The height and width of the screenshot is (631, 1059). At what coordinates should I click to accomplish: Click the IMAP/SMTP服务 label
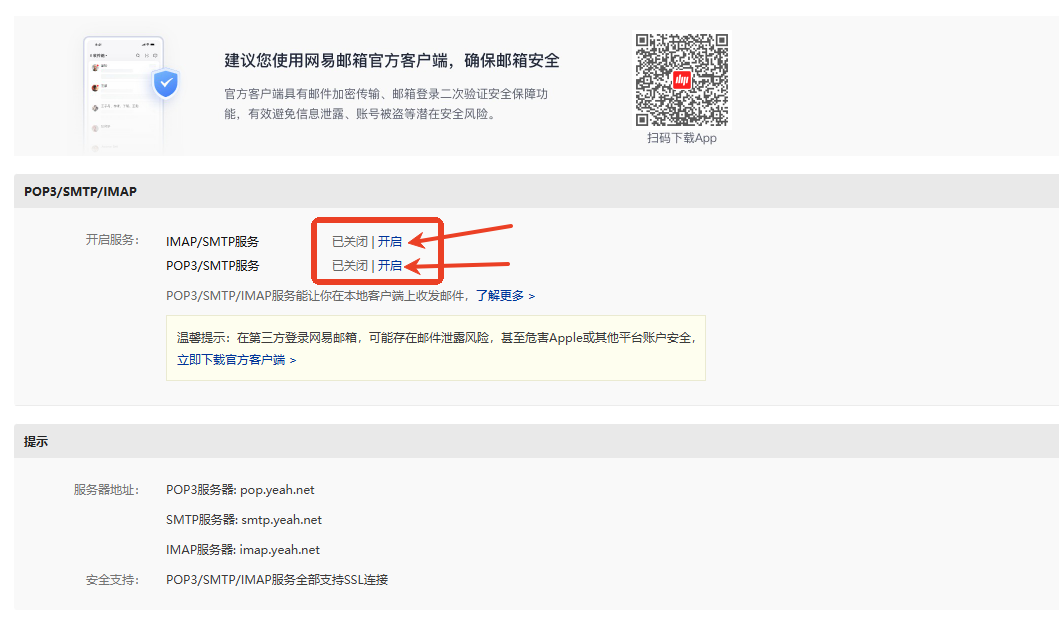pyautogui.click(x=213, y=241)
